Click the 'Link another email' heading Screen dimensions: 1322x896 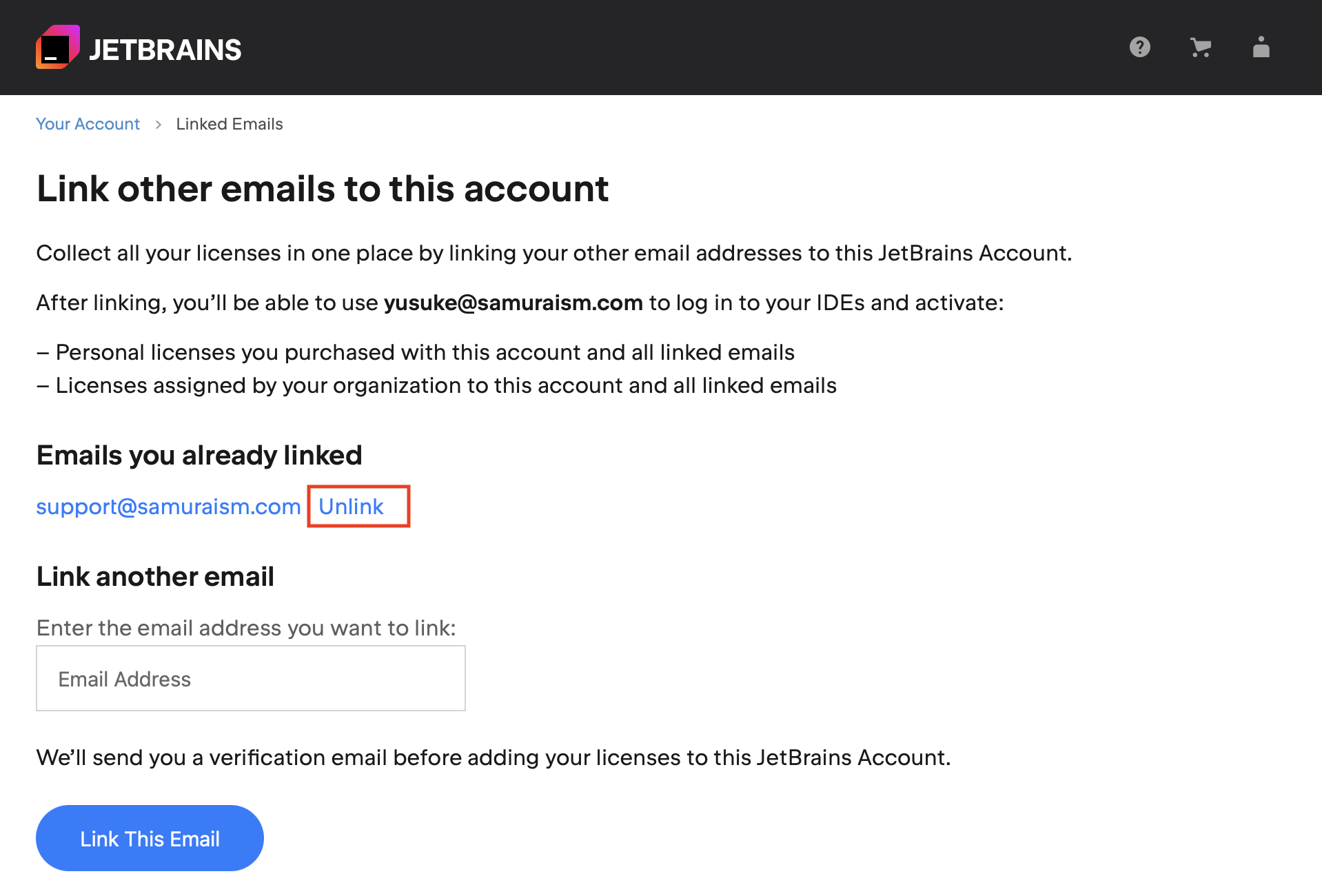(155, 576)
